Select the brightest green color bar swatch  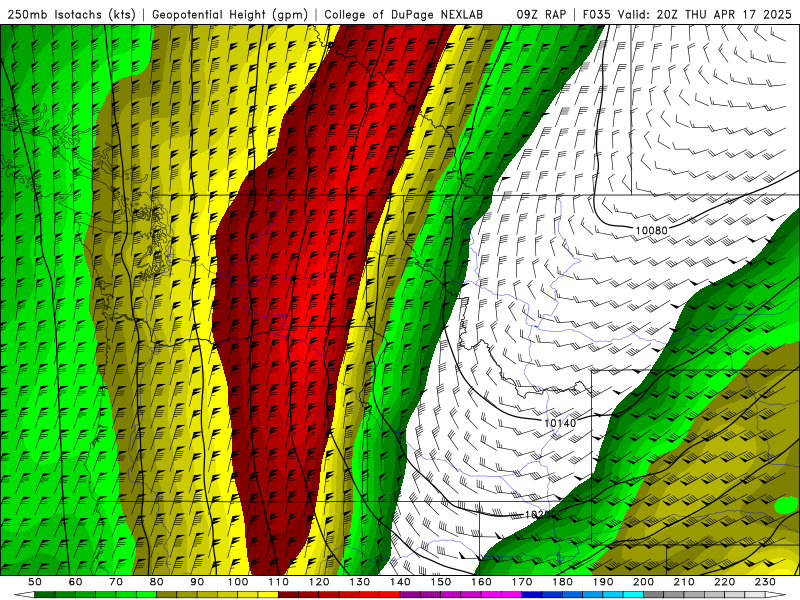146,595
